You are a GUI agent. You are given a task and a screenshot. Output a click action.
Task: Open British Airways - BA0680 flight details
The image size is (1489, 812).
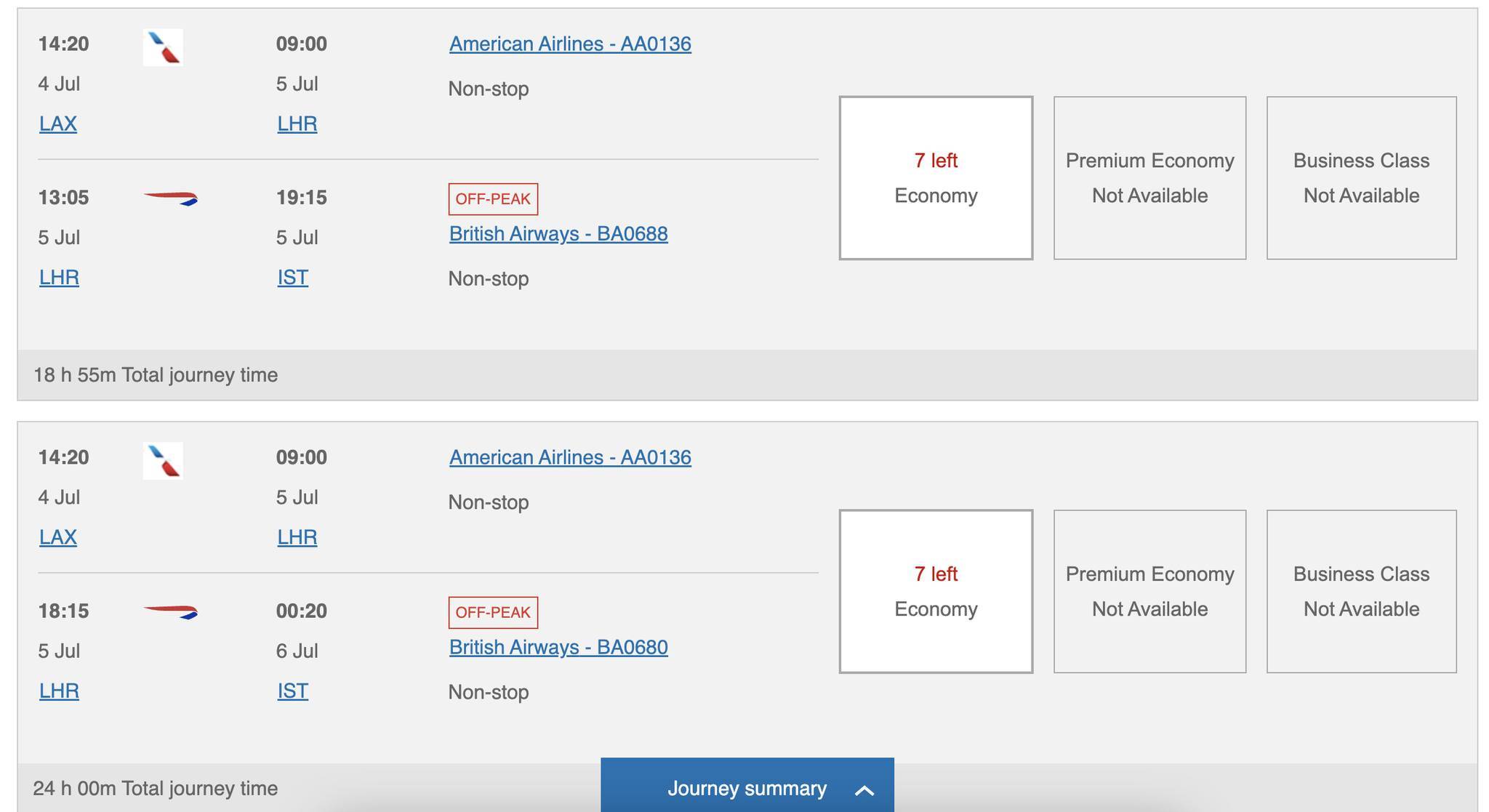pos(558,648)
